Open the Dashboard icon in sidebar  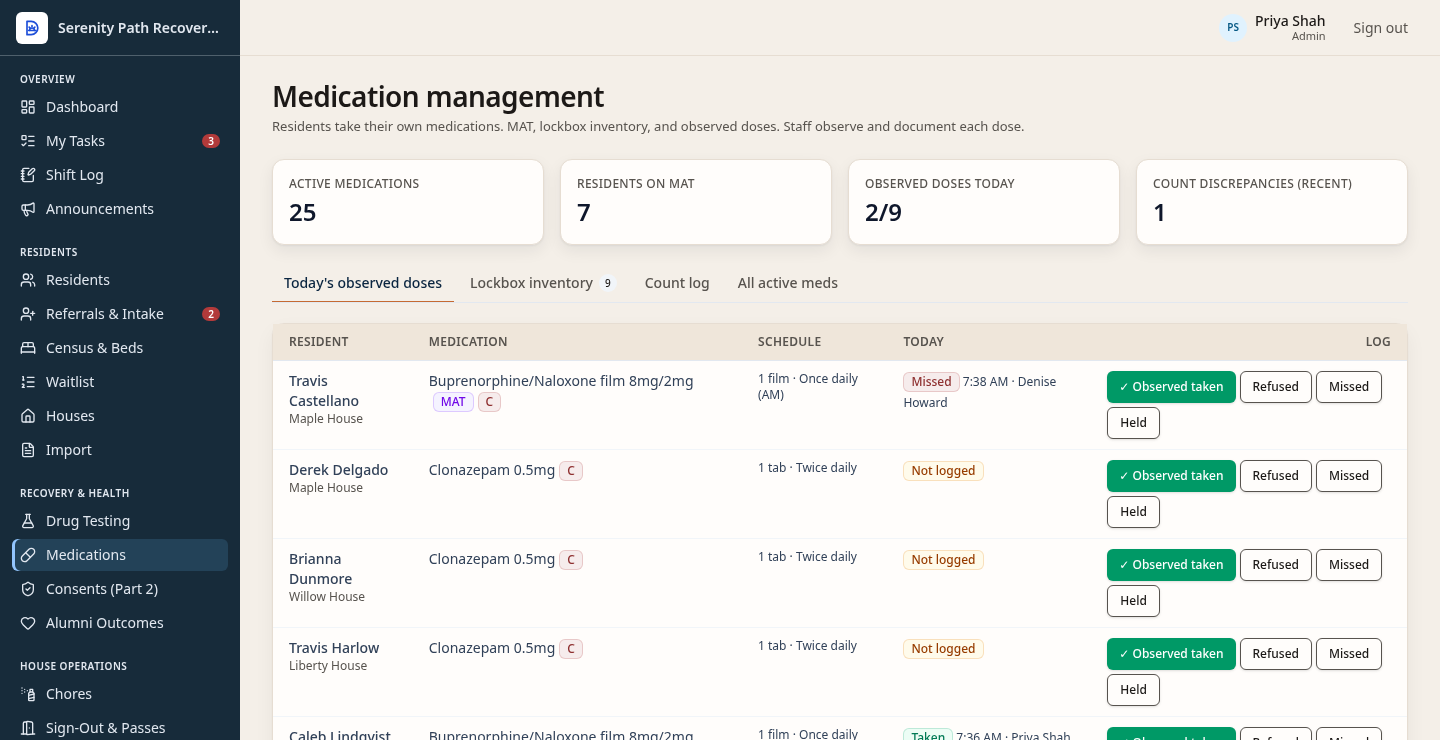tap(28, 107)
